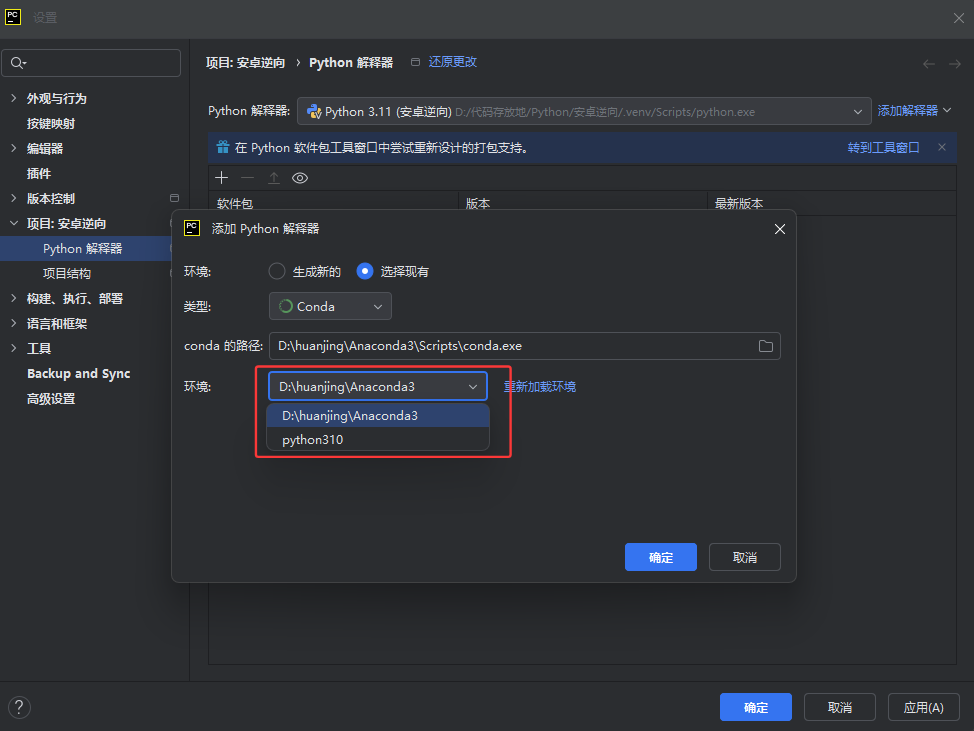974x731 pixels.
Task: Navigate back with left arrow icon
Action: pyautogui.click(x=929, y=64)
